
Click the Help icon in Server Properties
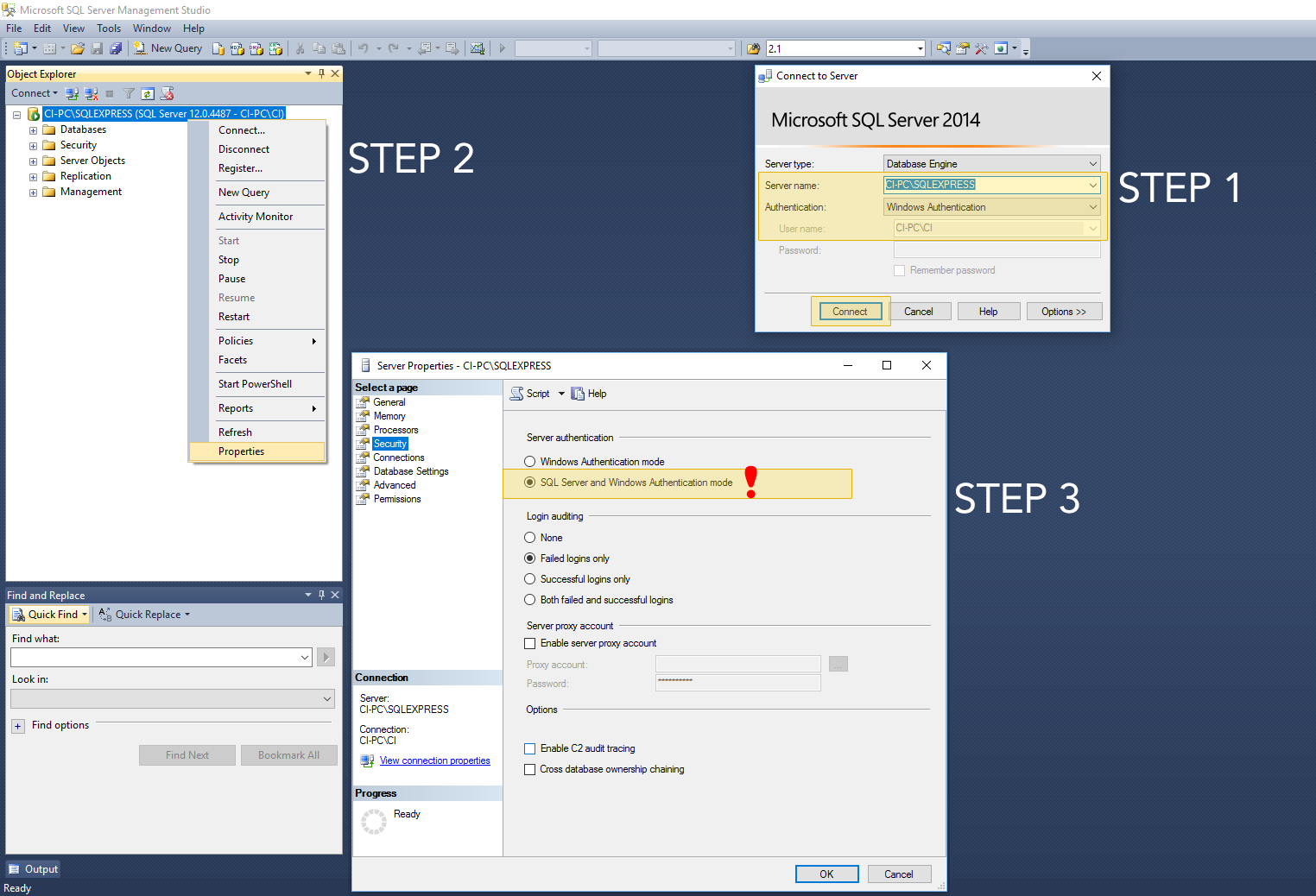click(x=578, y=394)
